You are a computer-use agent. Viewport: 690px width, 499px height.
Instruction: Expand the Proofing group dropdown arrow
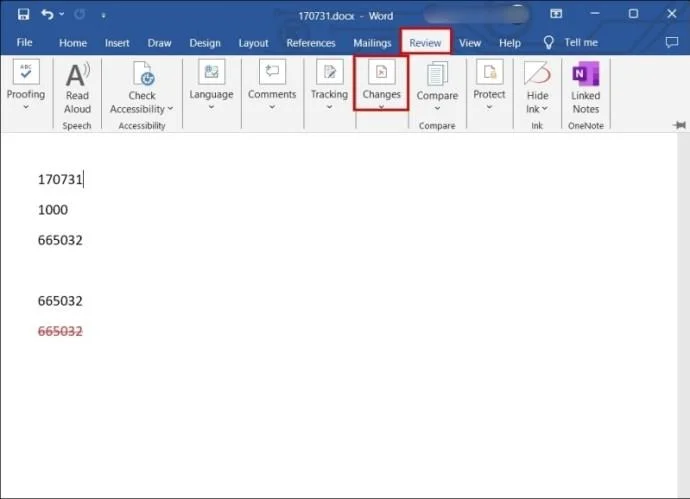click(x=26, y=107)
